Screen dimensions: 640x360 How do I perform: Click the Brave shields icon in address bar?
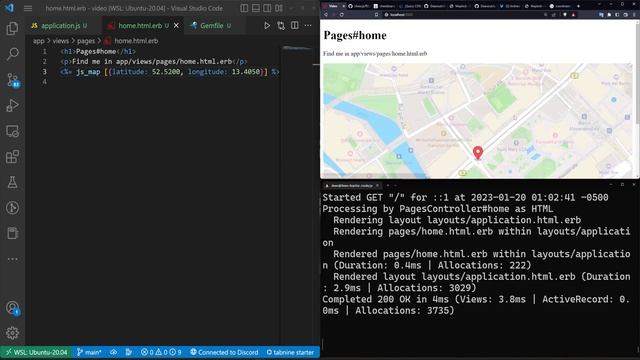[x=565, y=15]
